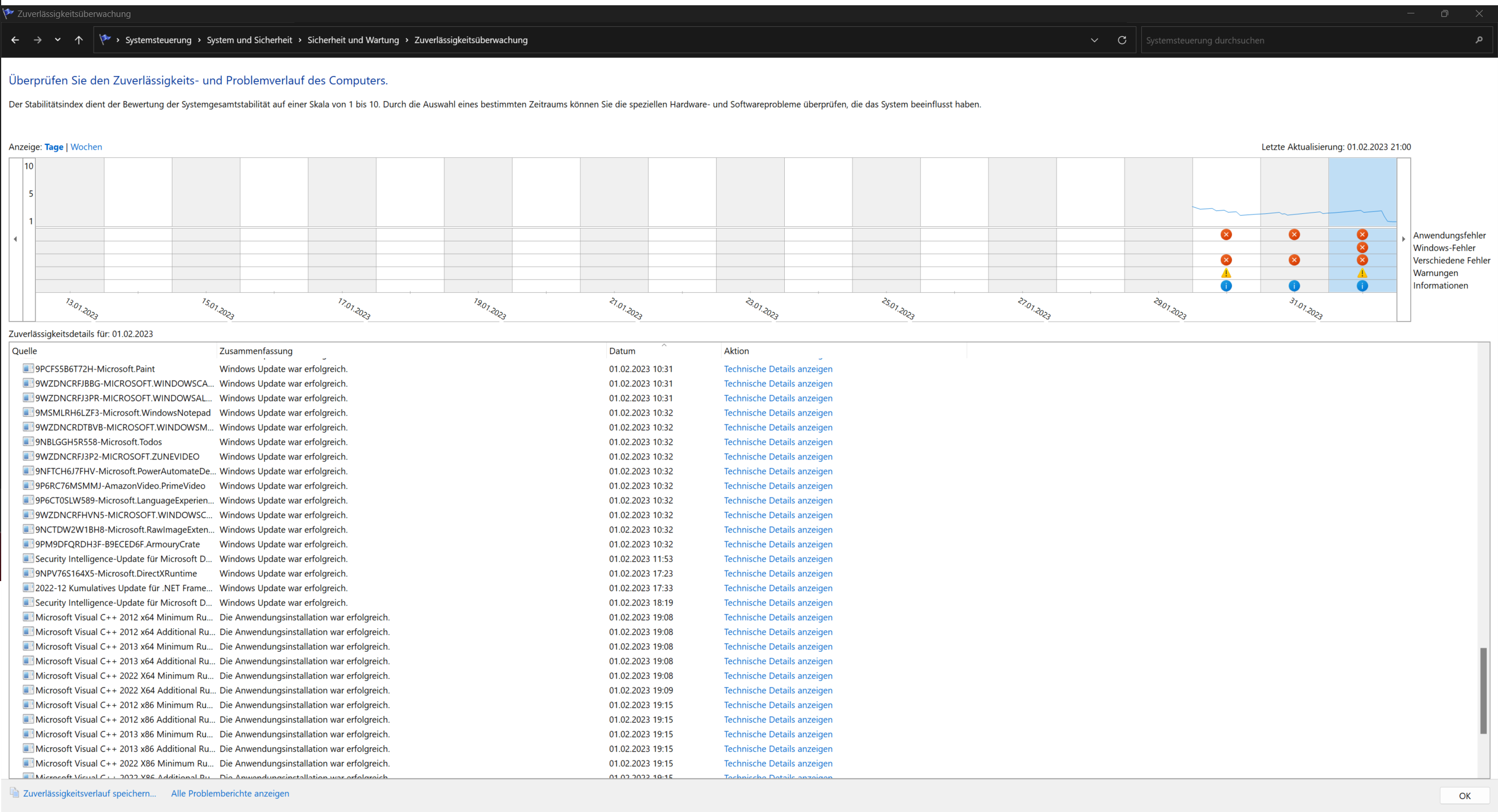
Task: Expand address bar history dropdown
Action: click(1094, 40)
